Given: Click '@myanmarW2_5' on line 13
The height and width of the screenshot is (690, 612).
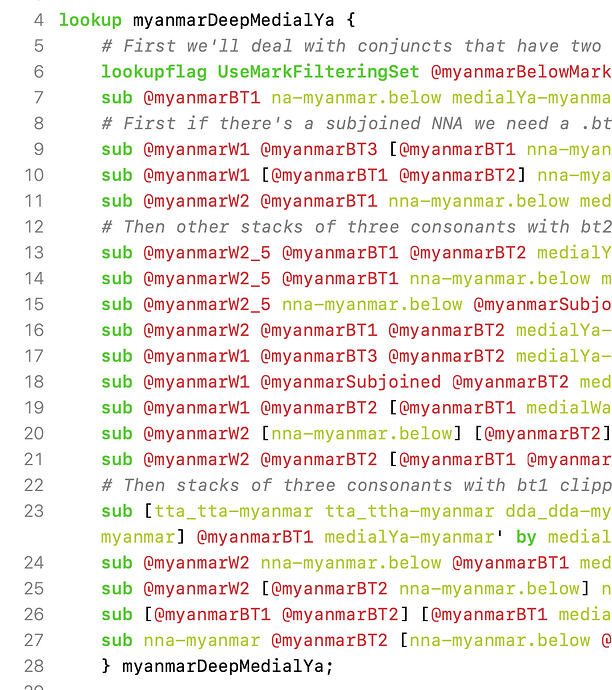Looking at the screenshot, I should tap(207, 253).
